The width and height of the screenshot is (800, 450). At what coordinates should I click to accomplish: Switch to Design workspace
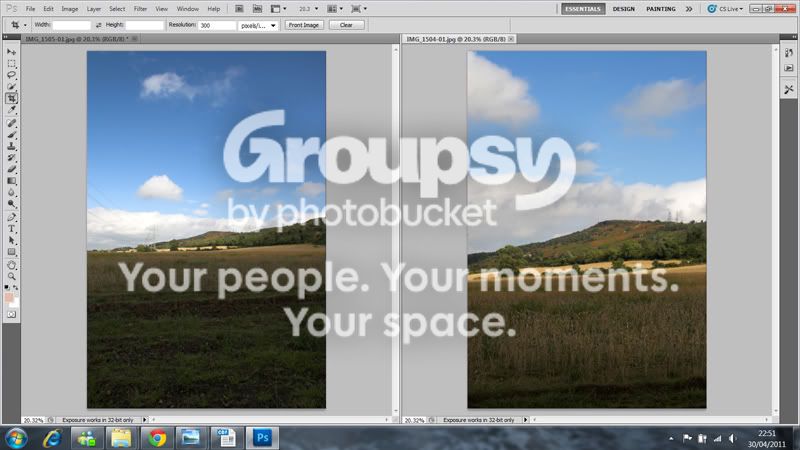tap(623, 9)
